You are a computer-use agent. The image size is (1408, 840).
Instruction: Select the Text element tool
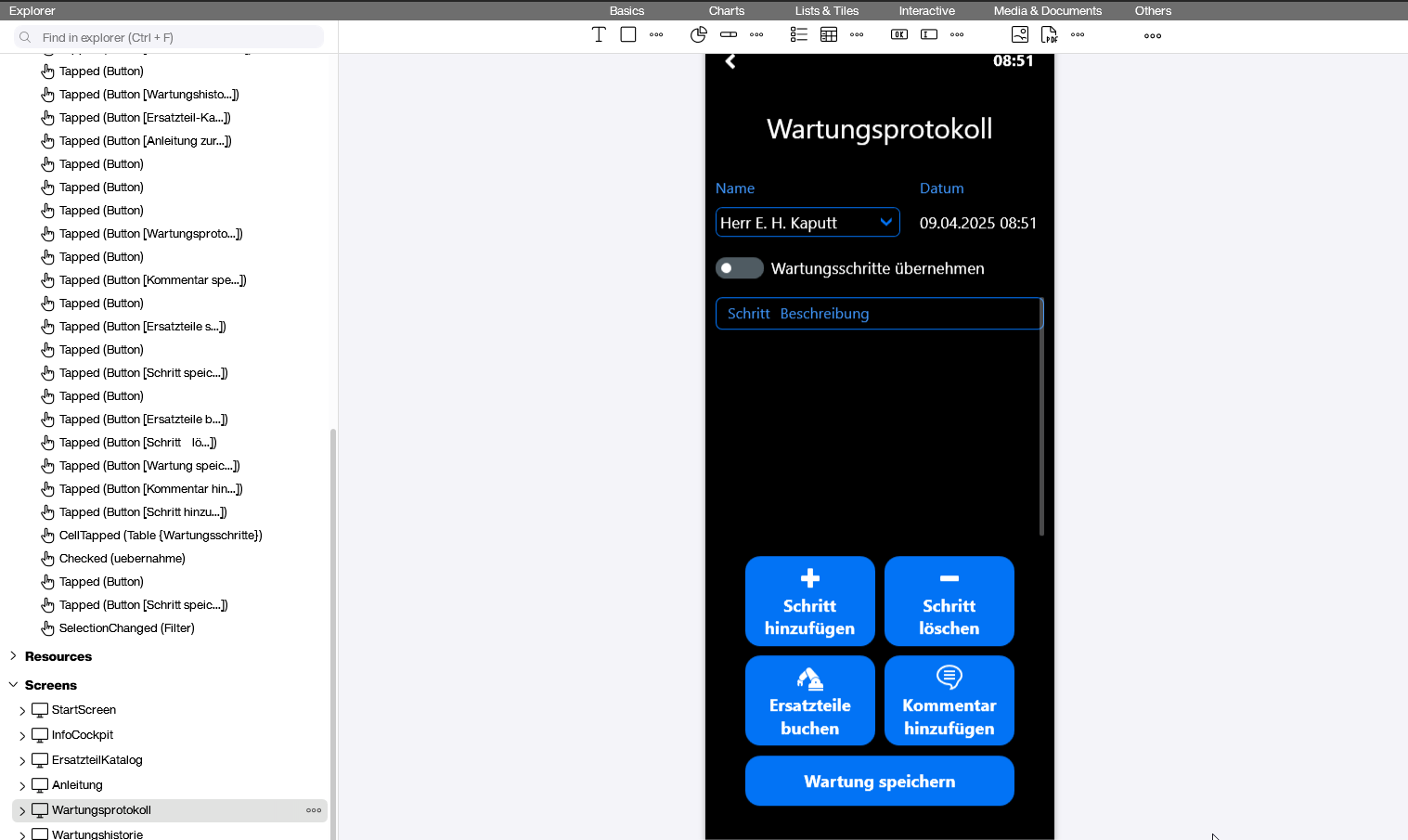599,34
